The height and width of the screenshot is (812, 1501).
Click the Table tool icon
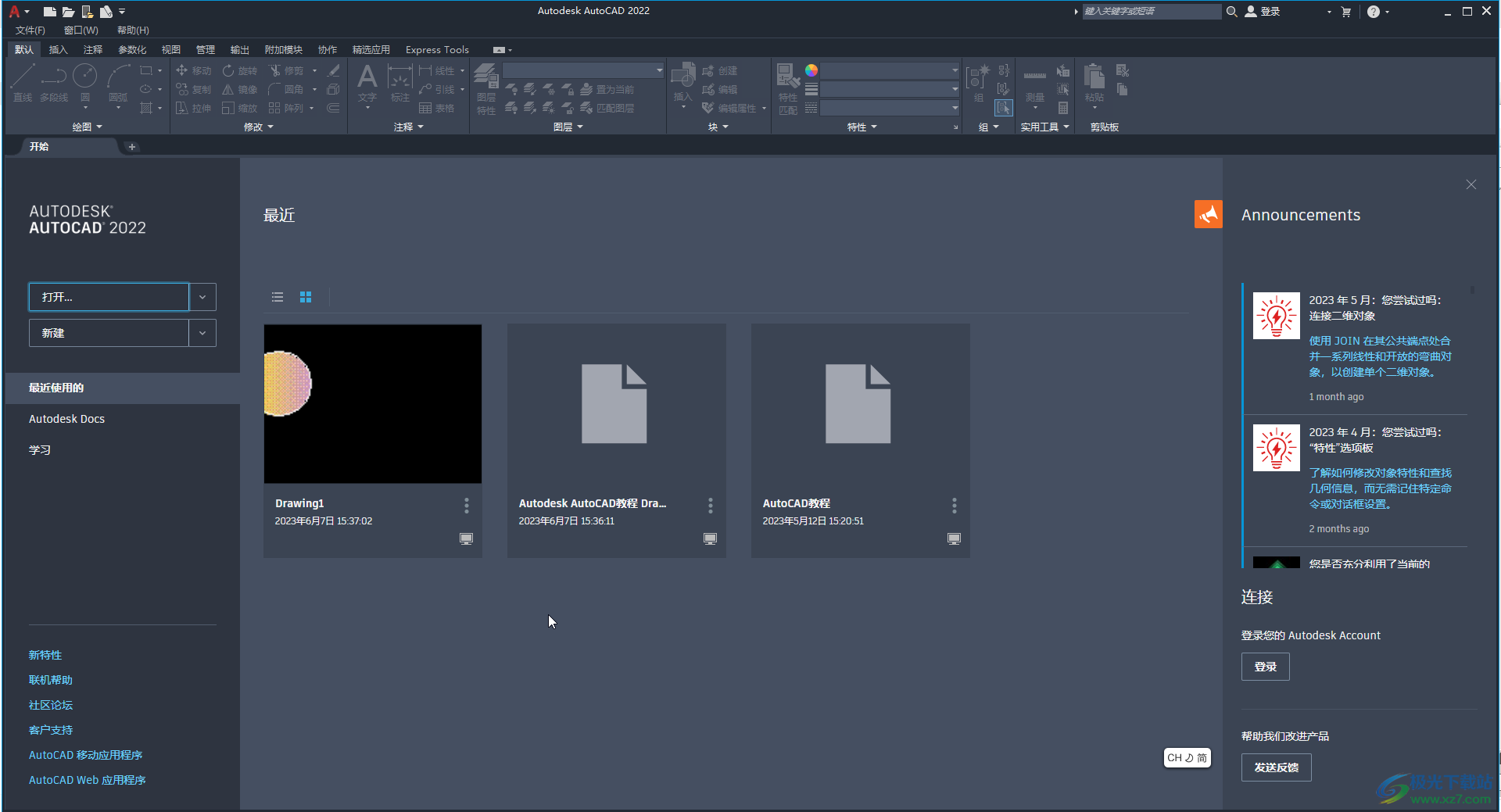pos(425,108)
